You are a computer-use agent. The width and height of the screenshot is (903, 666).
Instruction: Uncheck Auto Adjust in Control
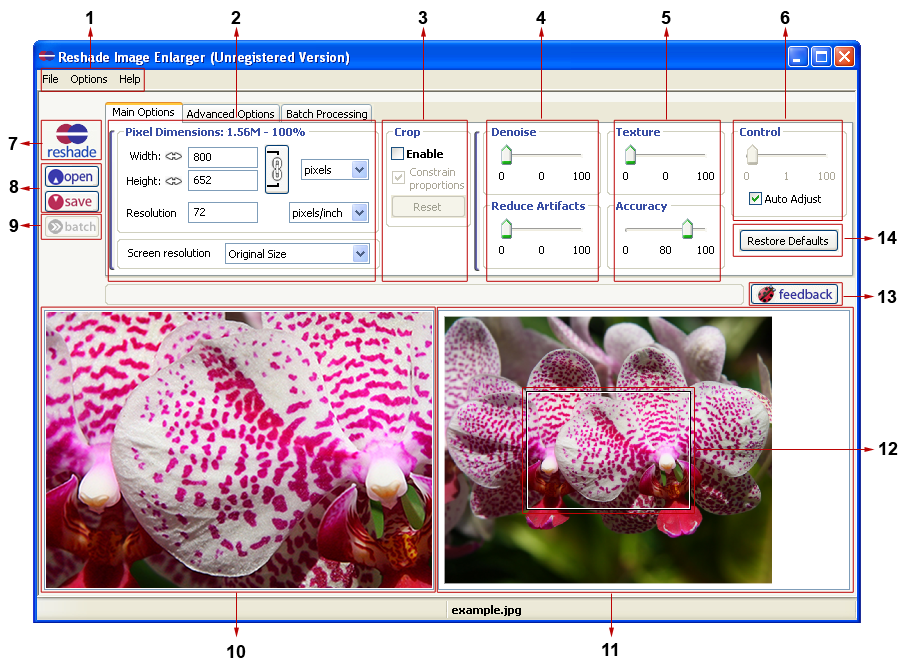[755, 199]
